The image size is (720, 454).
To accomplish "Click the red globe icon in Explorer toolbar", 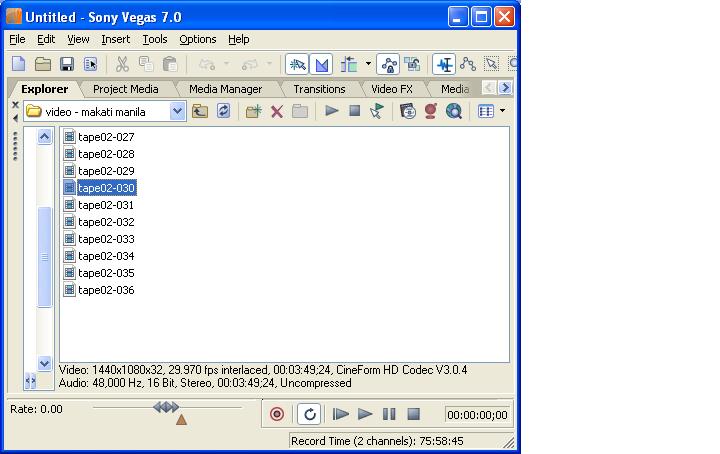I will point(431,111).
